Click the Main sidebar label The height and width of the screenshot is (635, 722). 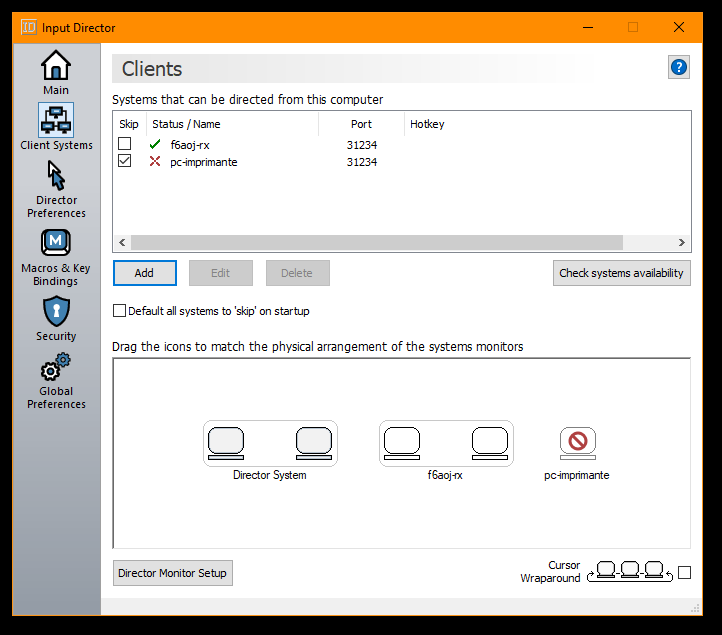pyautogui.click(x=56, y=90)
